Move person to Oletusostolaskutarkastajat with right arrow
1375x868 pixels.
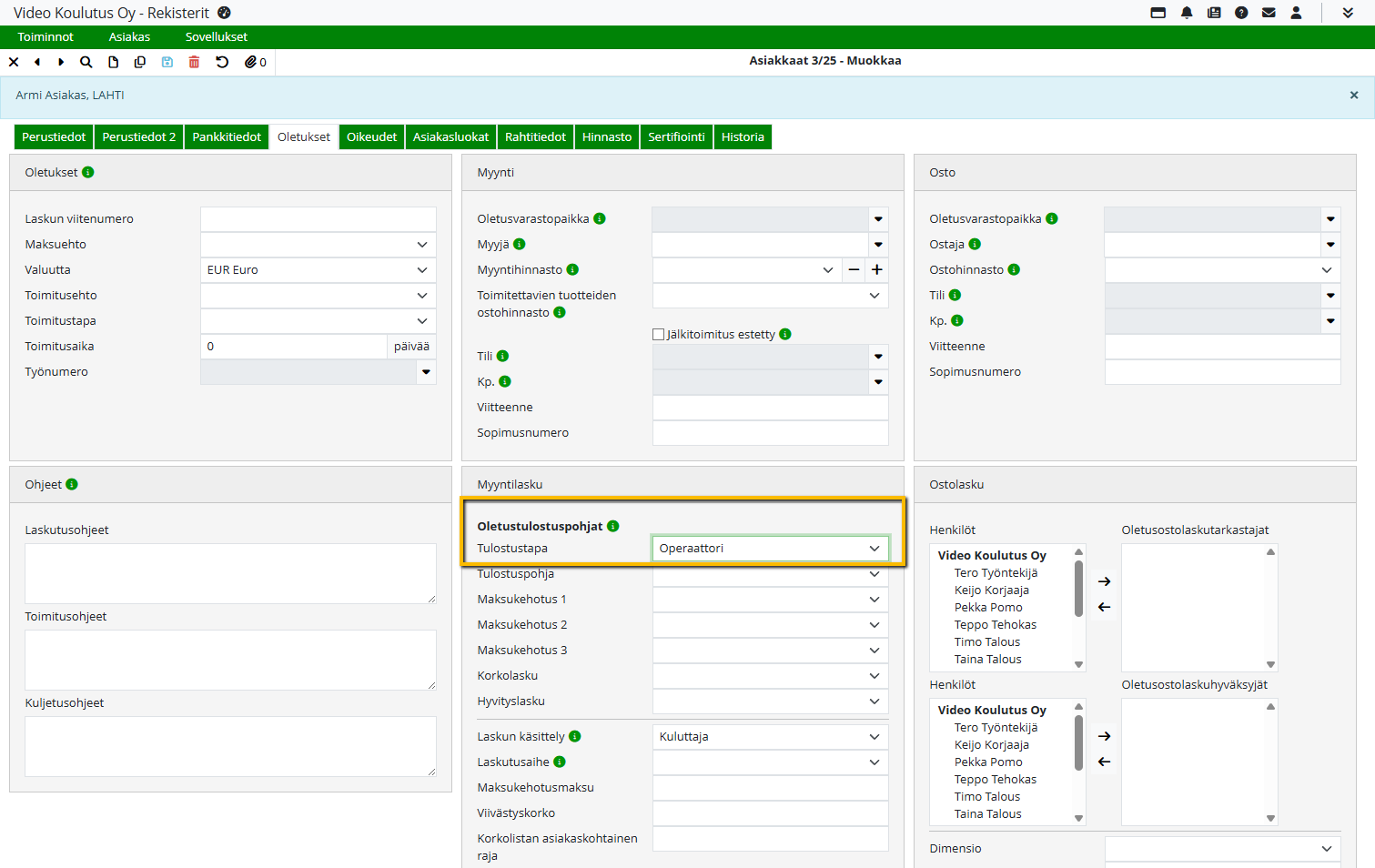(1104, 581)
